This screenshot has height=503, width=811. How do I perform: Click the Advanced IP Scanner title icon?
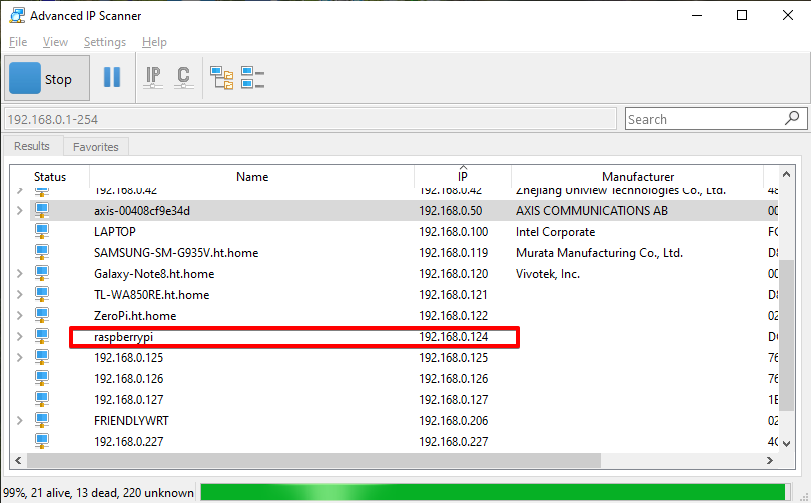click(18, 16)
